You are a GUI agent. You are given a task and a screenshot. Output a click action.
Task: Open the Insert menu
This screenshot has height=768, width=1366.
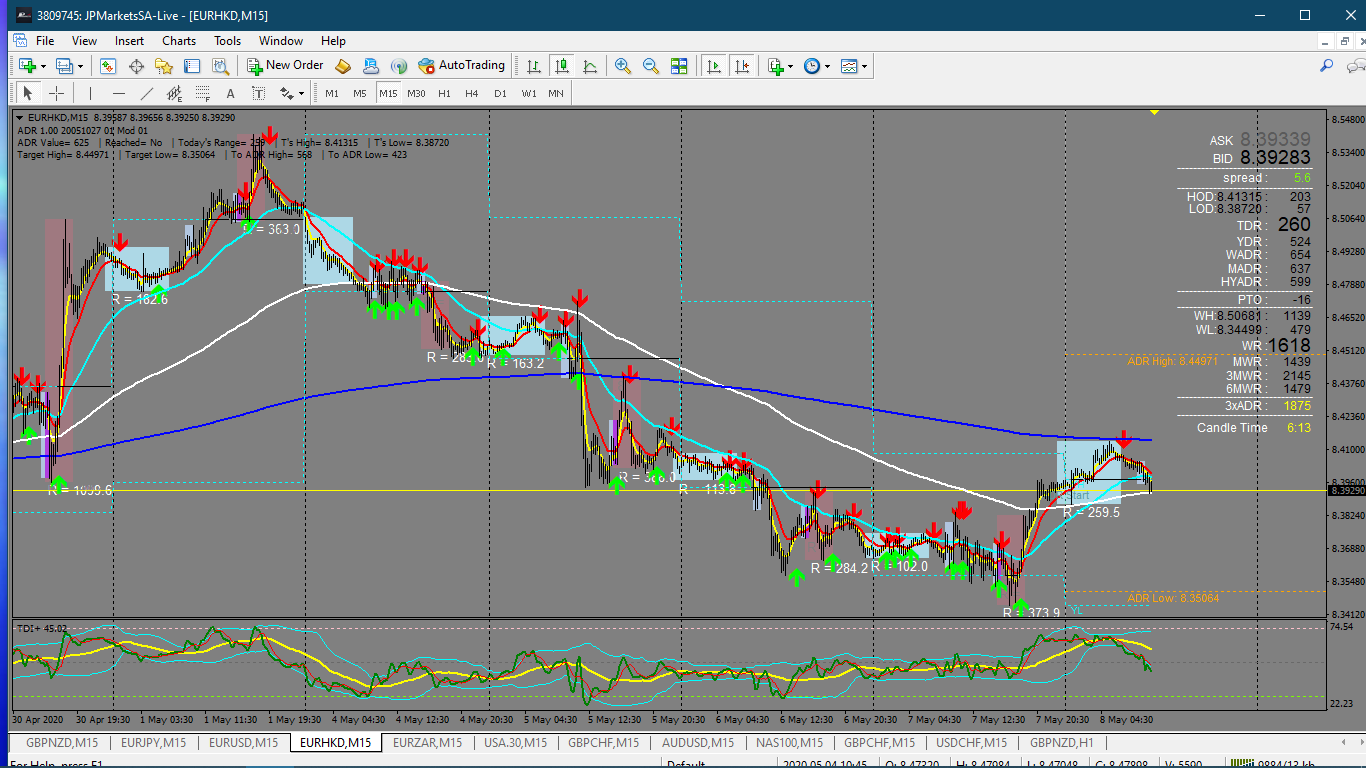(x=129, y=41)
